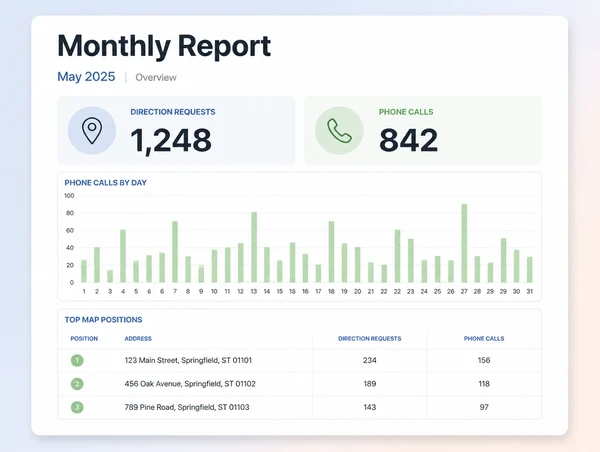Image resolution: width=600 pixels, height=452 pixels.
Task: Click the Direction Requests card title
Action: (x=173, y=112)
